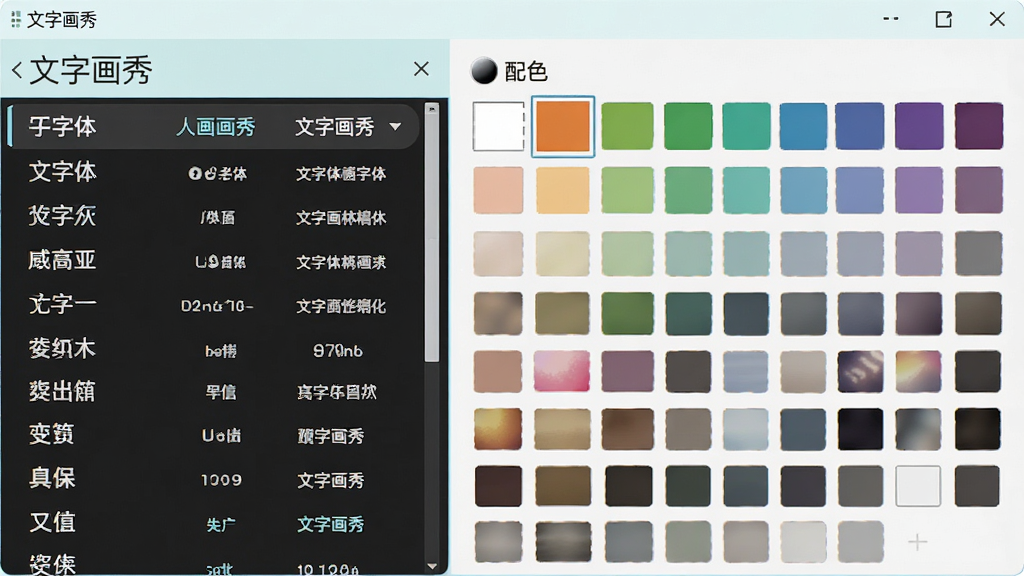Open the 文字画秀 dropdown in the selected row

click(395, 127)
